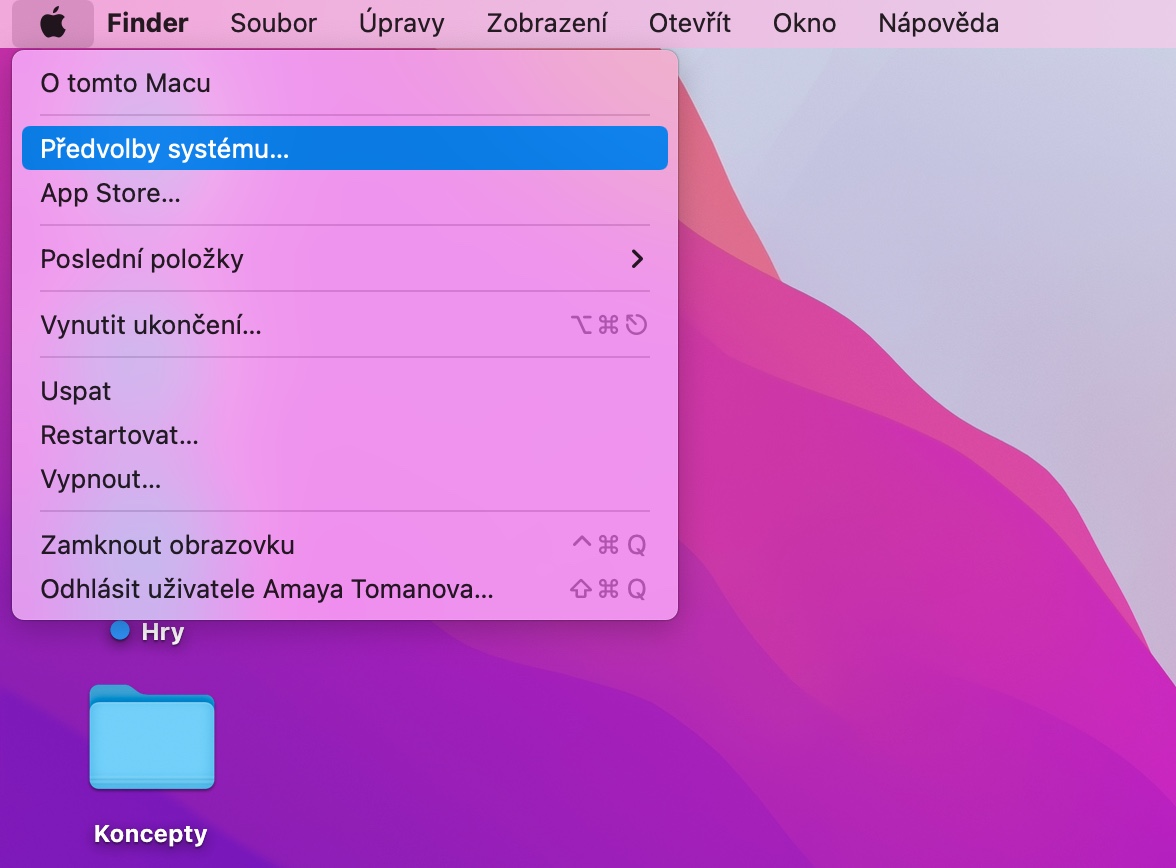Click the Poslední položky chevron arrow

point(638,259)
